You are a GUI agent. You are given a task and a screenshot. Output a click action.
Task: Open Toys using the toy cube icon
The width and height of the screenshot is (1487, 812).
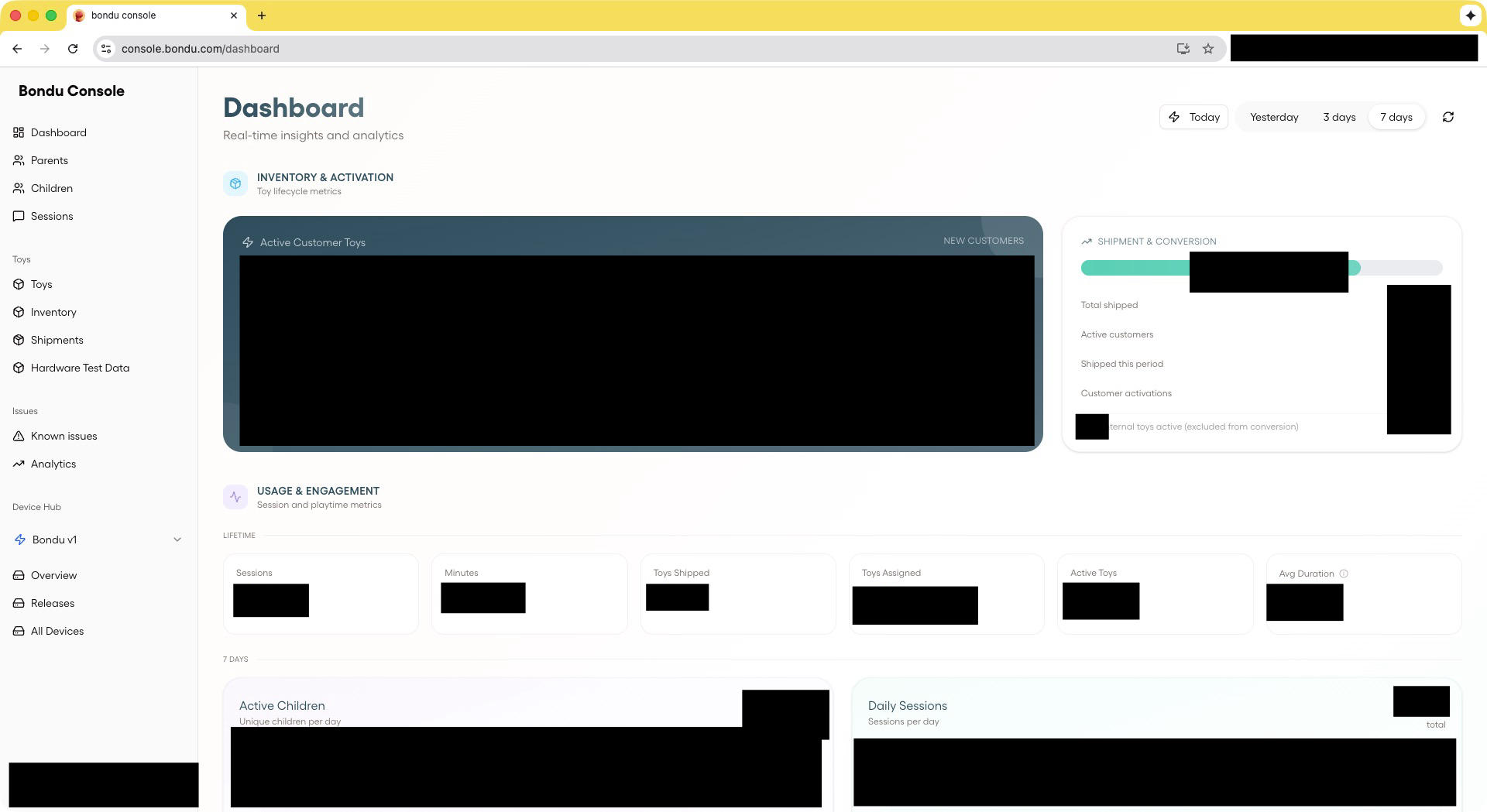[19, 284]
